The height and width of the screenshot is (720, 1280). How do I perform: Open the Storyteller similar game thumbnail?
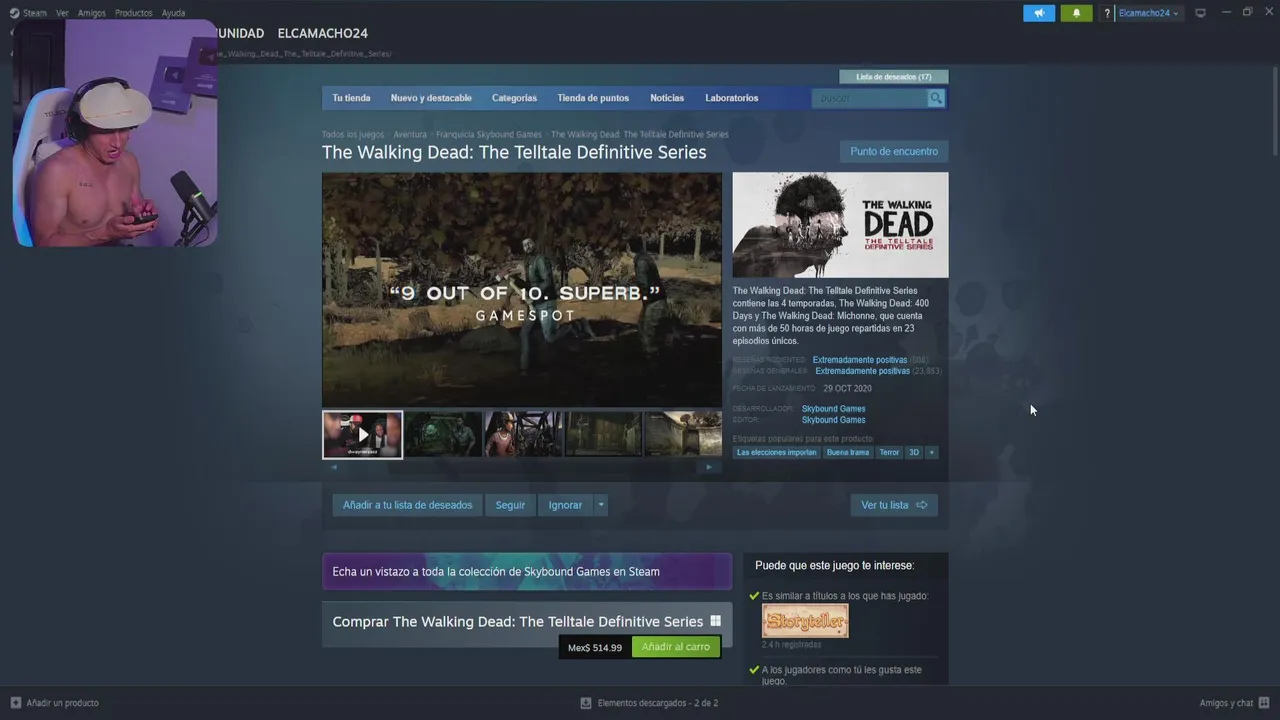click(x=805, y=620)
